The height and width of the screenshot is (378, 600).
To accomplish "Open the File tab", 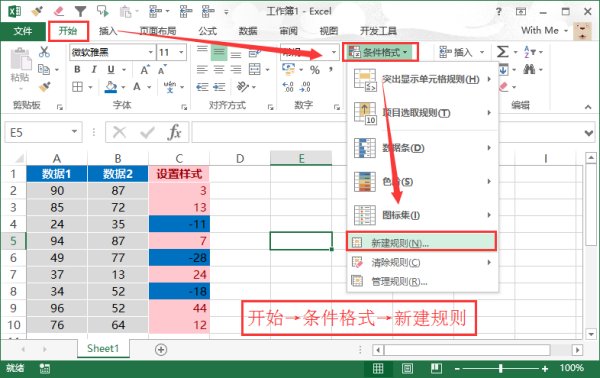I will pyautogui.click(x=23, y=31).
